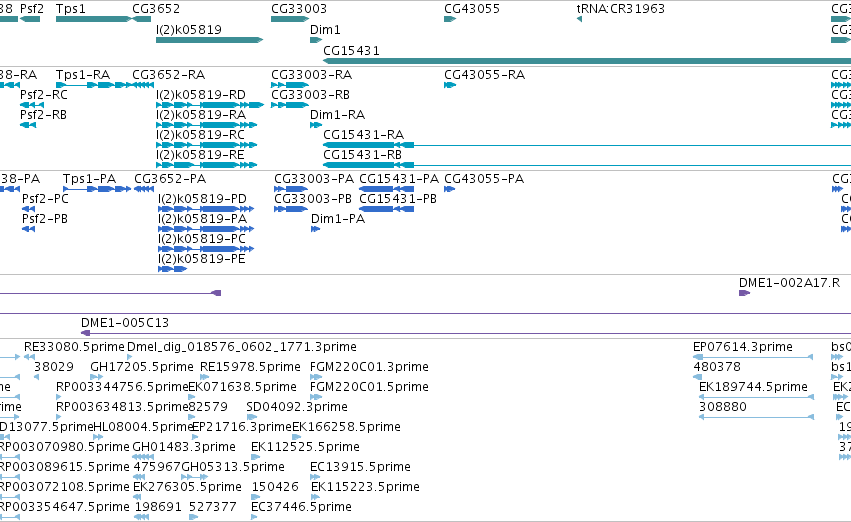851x522 pixels.
Task: Open the l(2)k05819-RA transcript label
Action: (201, 115)
